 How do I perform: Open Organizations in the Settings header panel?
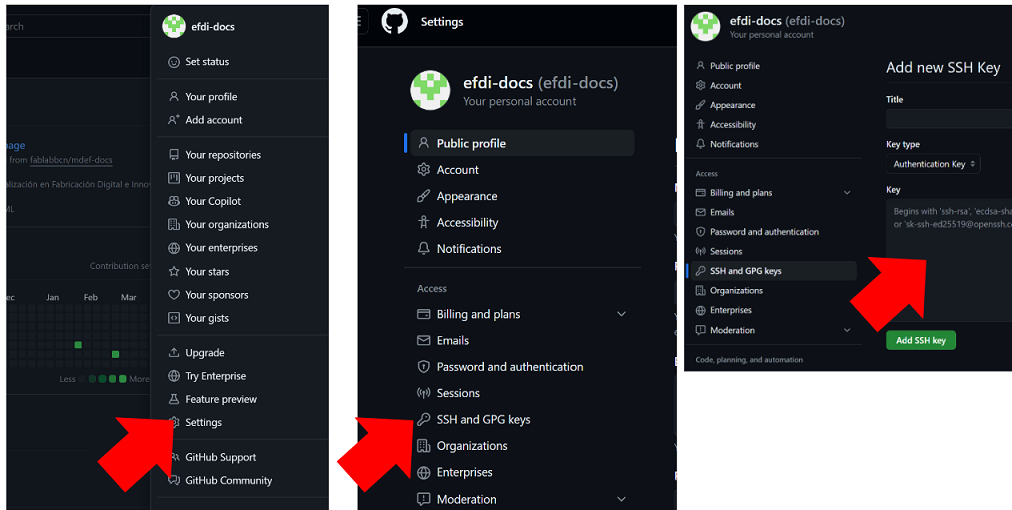(472, 446)
